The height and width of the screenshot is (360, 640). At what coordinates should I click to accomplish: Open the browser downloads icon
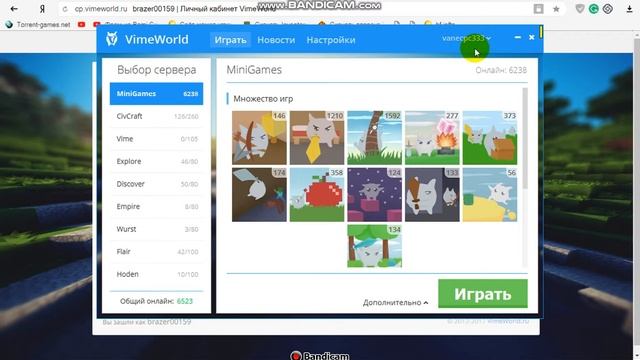click(x=629, y=9)
